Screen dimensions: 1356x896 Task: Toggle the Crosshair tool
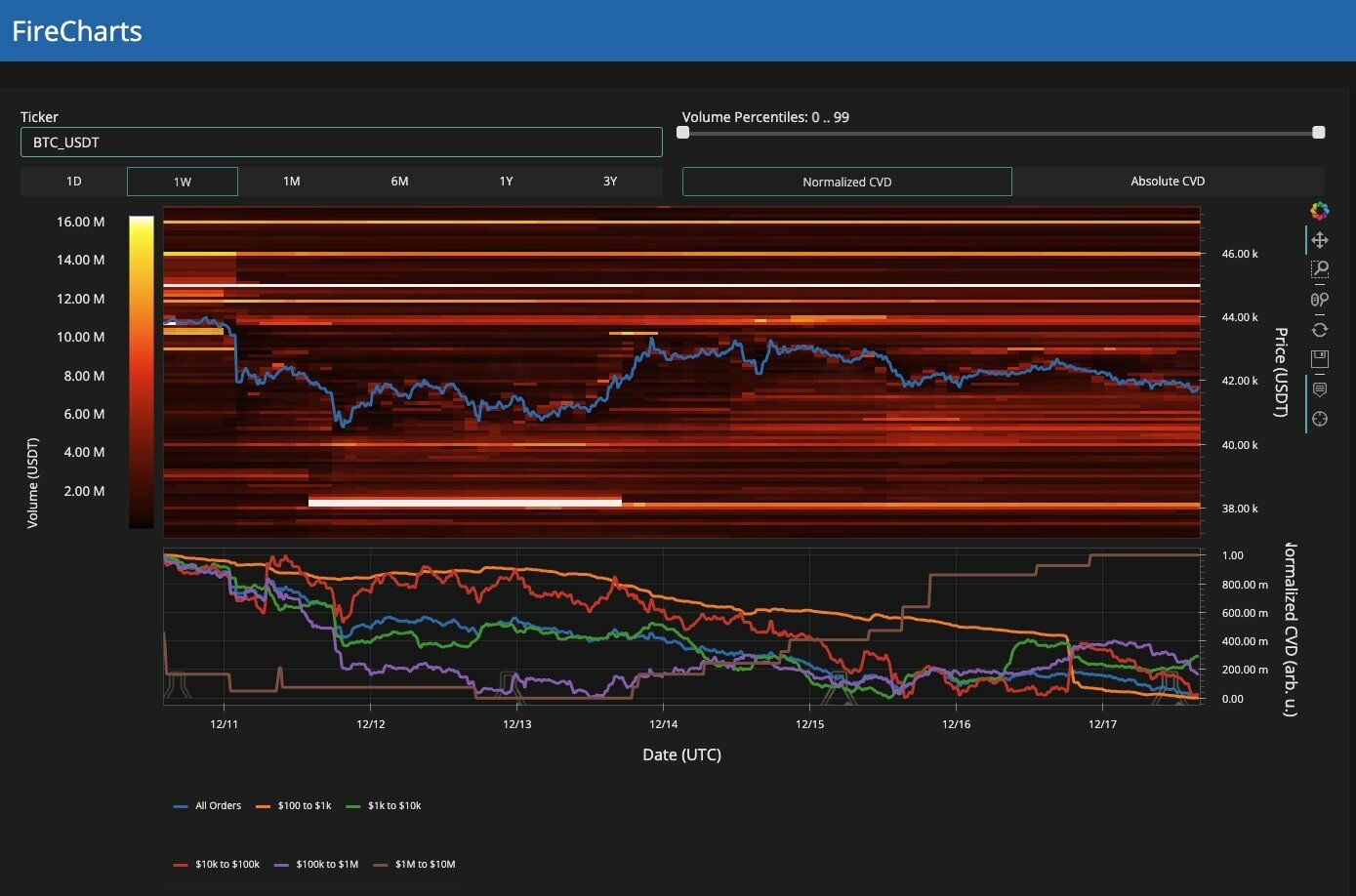1319,420
